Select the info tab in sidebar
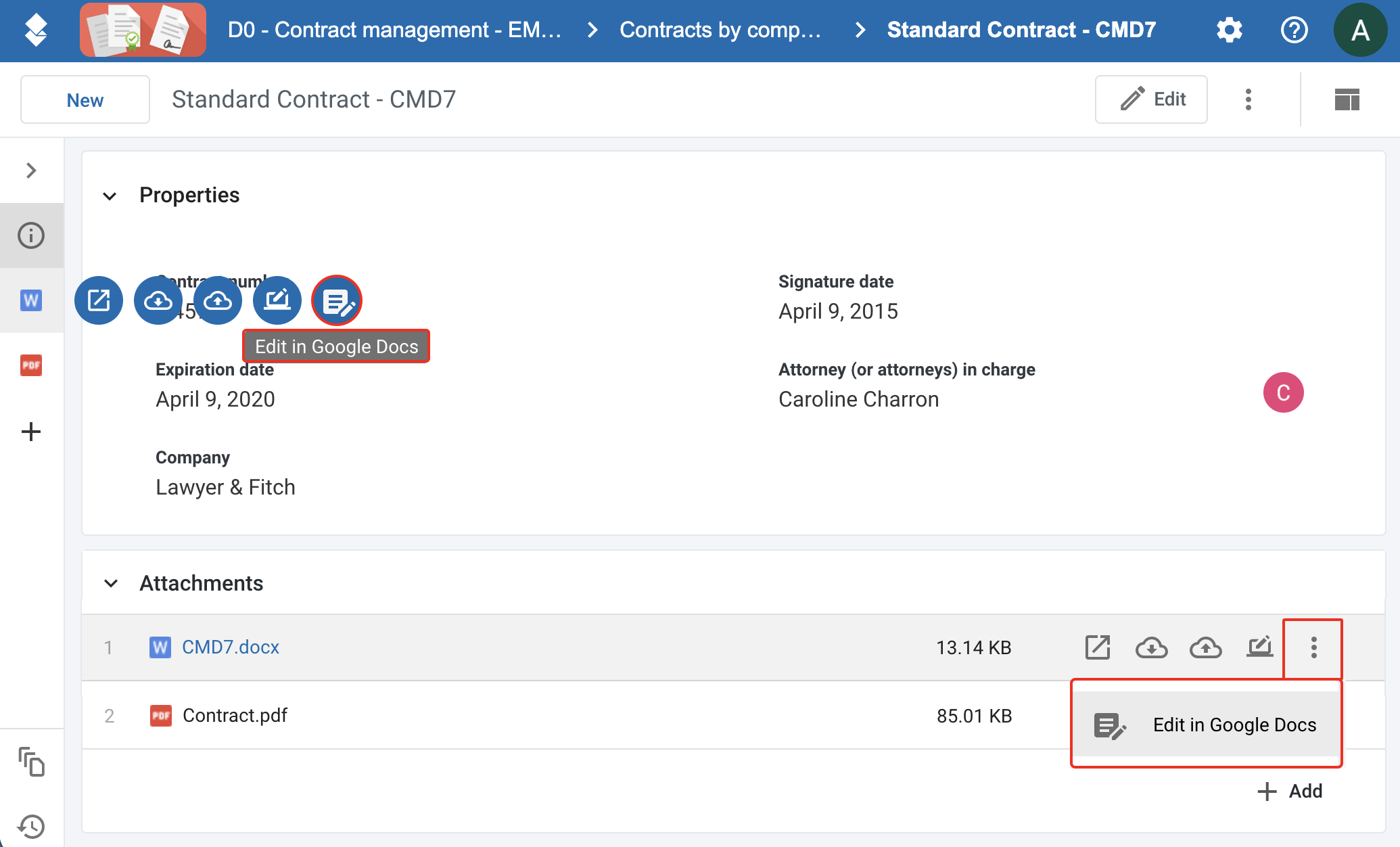The image size is (1400, 847). click(31, 235)
